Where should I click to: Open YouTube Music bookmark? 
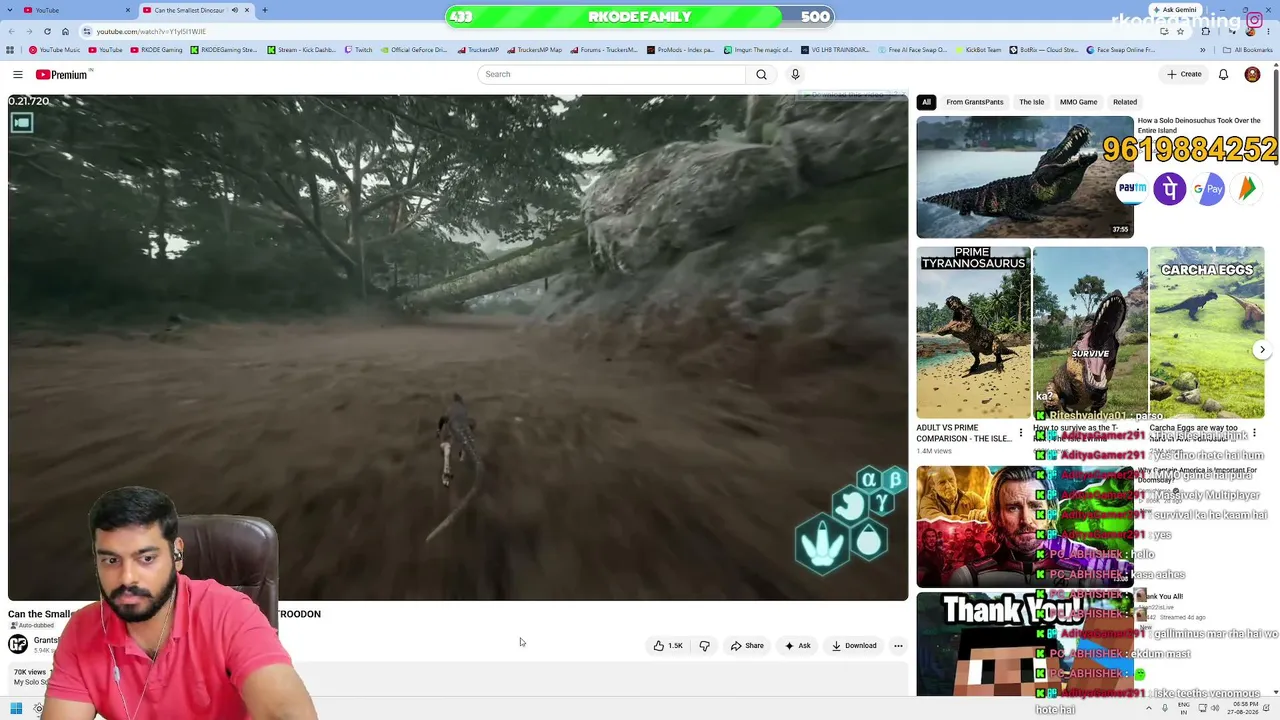(54, 50)
